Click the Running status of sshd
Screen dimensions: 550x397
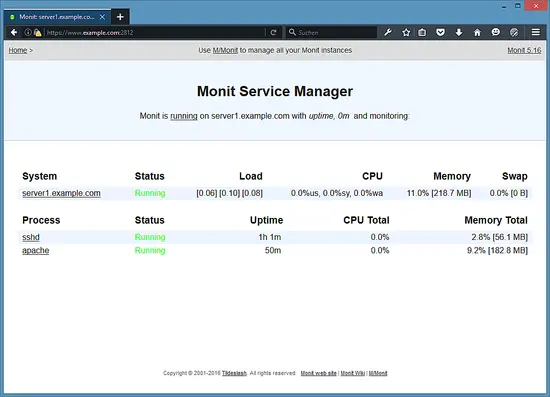pyautogui.click(x=150, y=237)
